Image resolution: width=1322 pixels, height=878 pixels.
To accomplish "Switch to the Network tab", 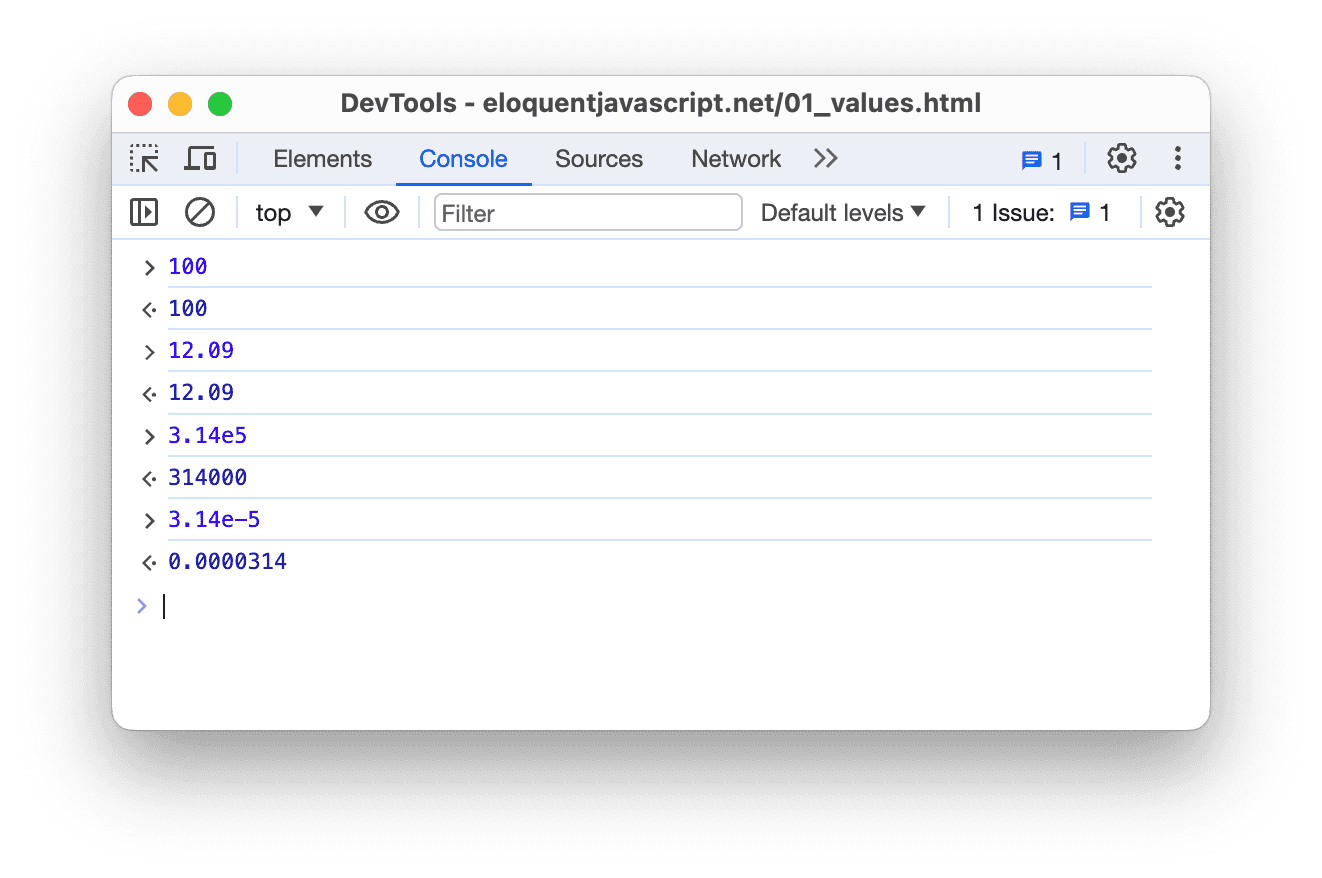I will (735, 158).
